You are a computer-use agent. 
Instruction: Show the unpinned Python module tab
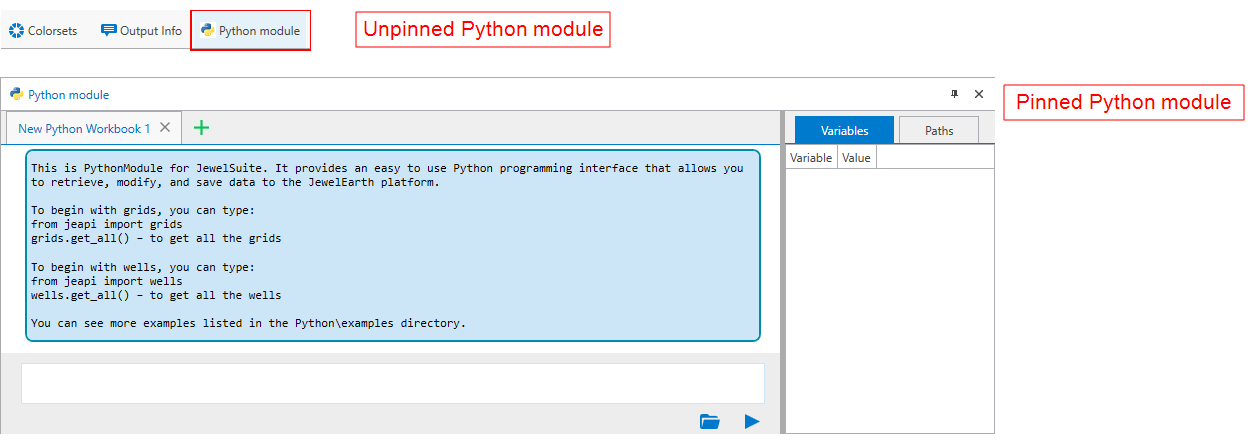pyautogui.click(x=250, y=31)
